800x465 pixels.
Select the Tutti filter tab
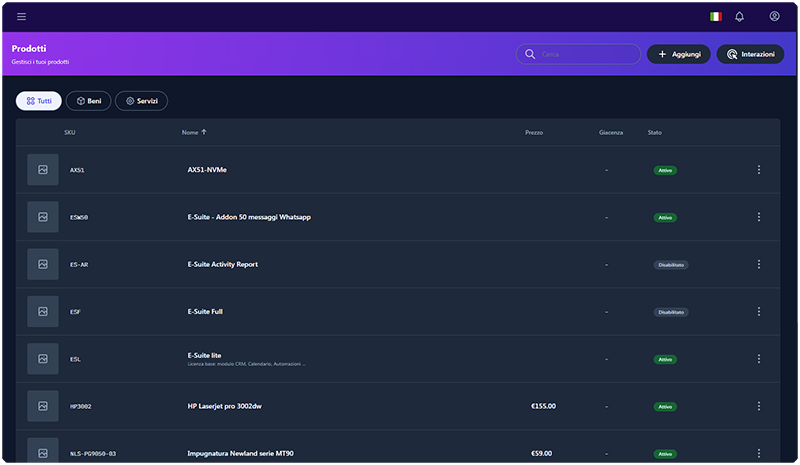[39, 101]
